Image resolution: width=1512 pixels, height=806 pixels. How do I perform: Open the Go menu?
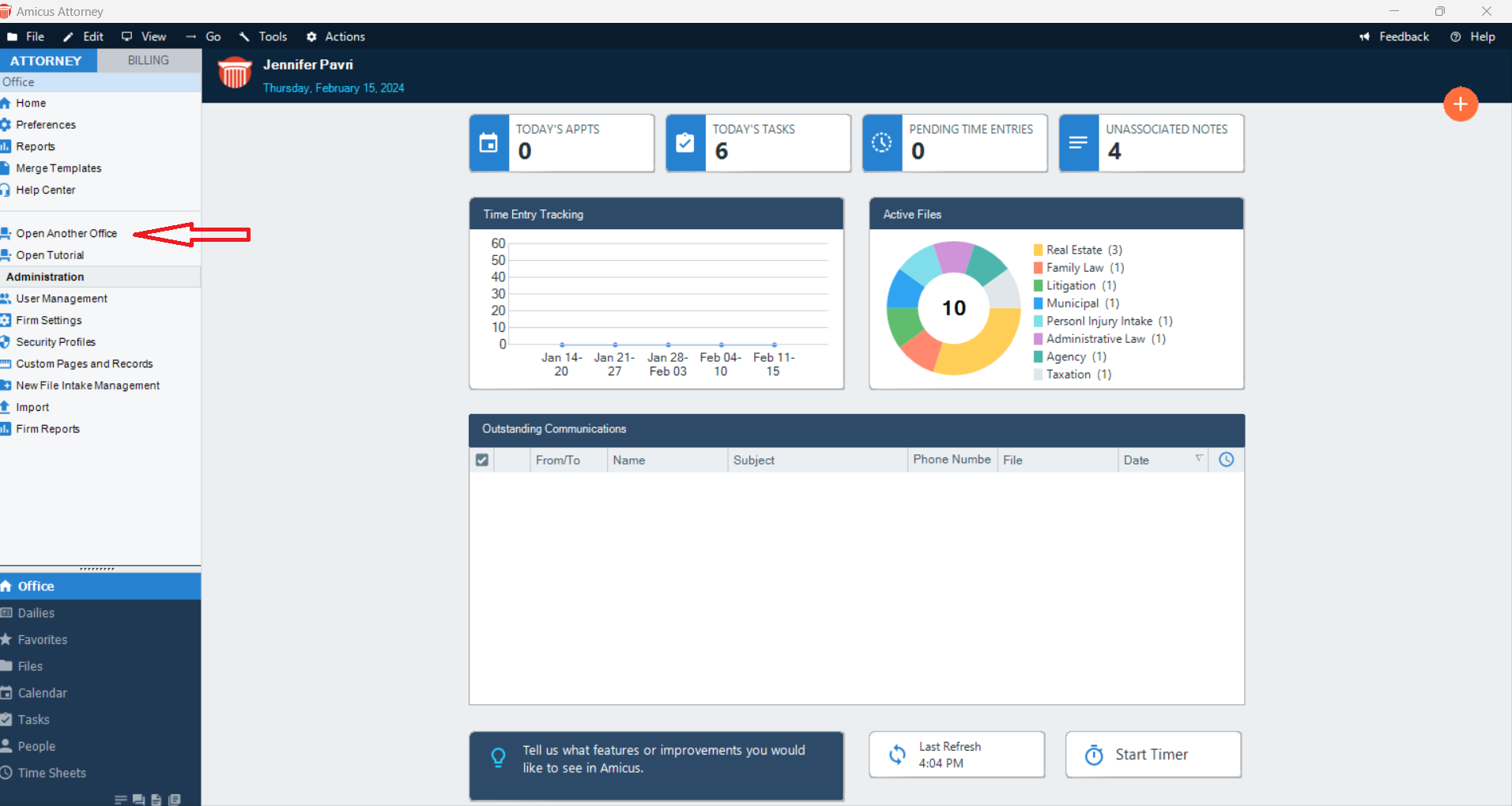(203, 36)
